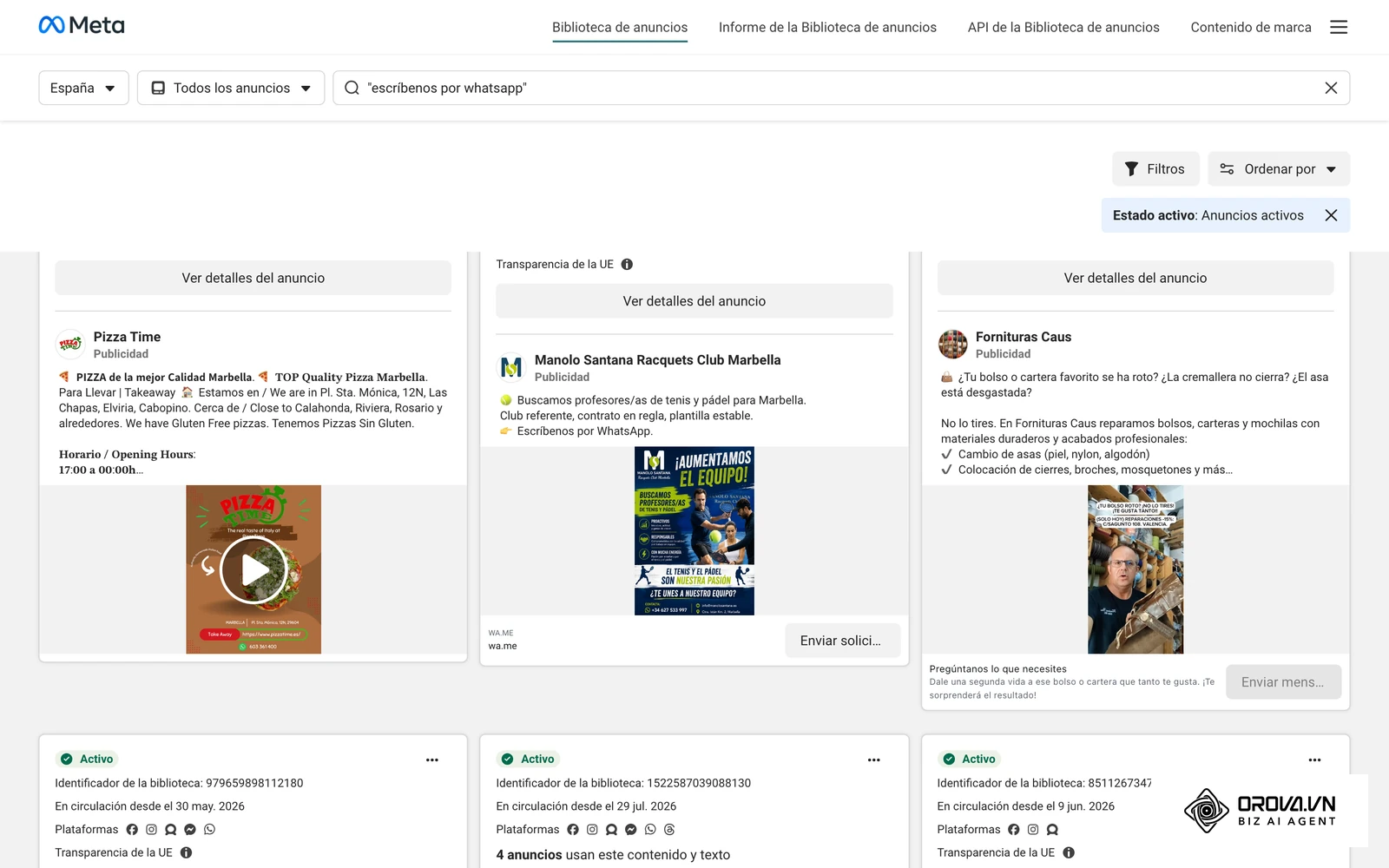
Task: Click Ver detalles del anuncio above Pizza Time
Action: 253,278
